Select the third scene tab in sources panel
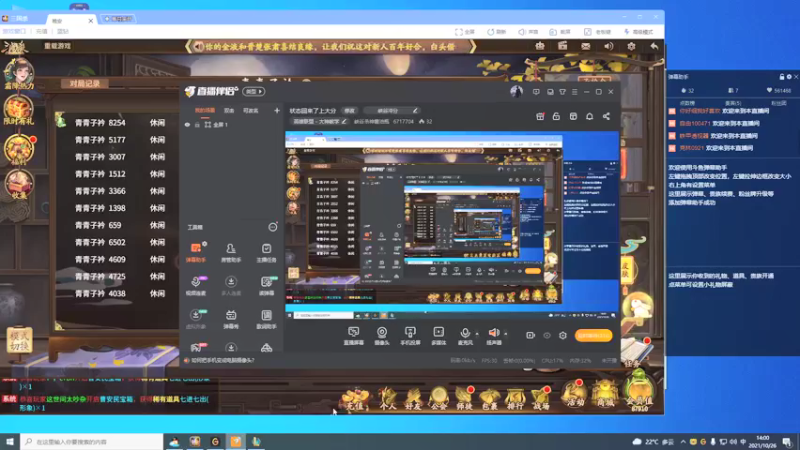Viewport: 800px width, 450px height. tap(250, 110)
